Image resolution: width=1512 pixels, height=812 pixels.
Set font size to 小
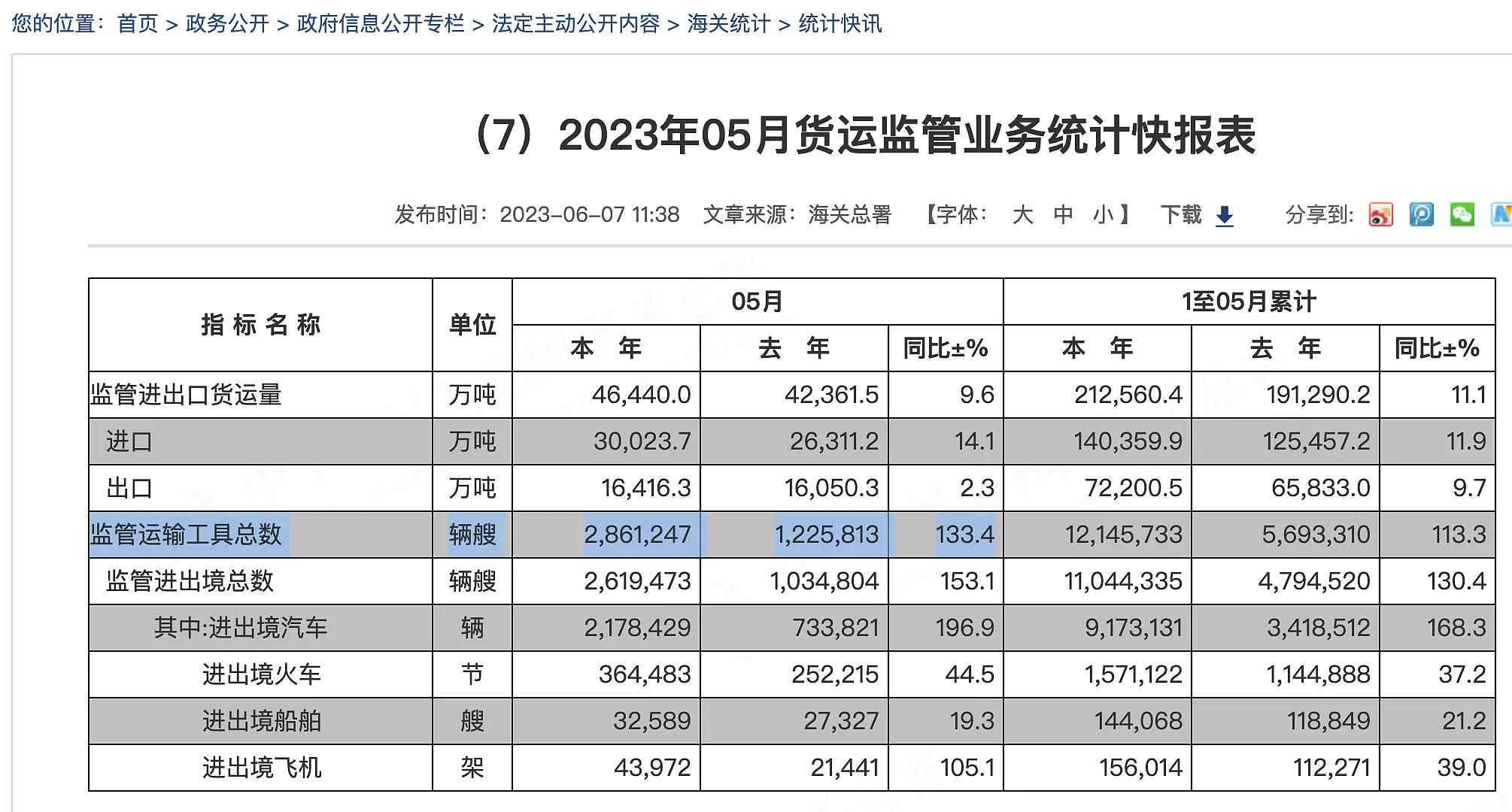[x=1104, y=215]
